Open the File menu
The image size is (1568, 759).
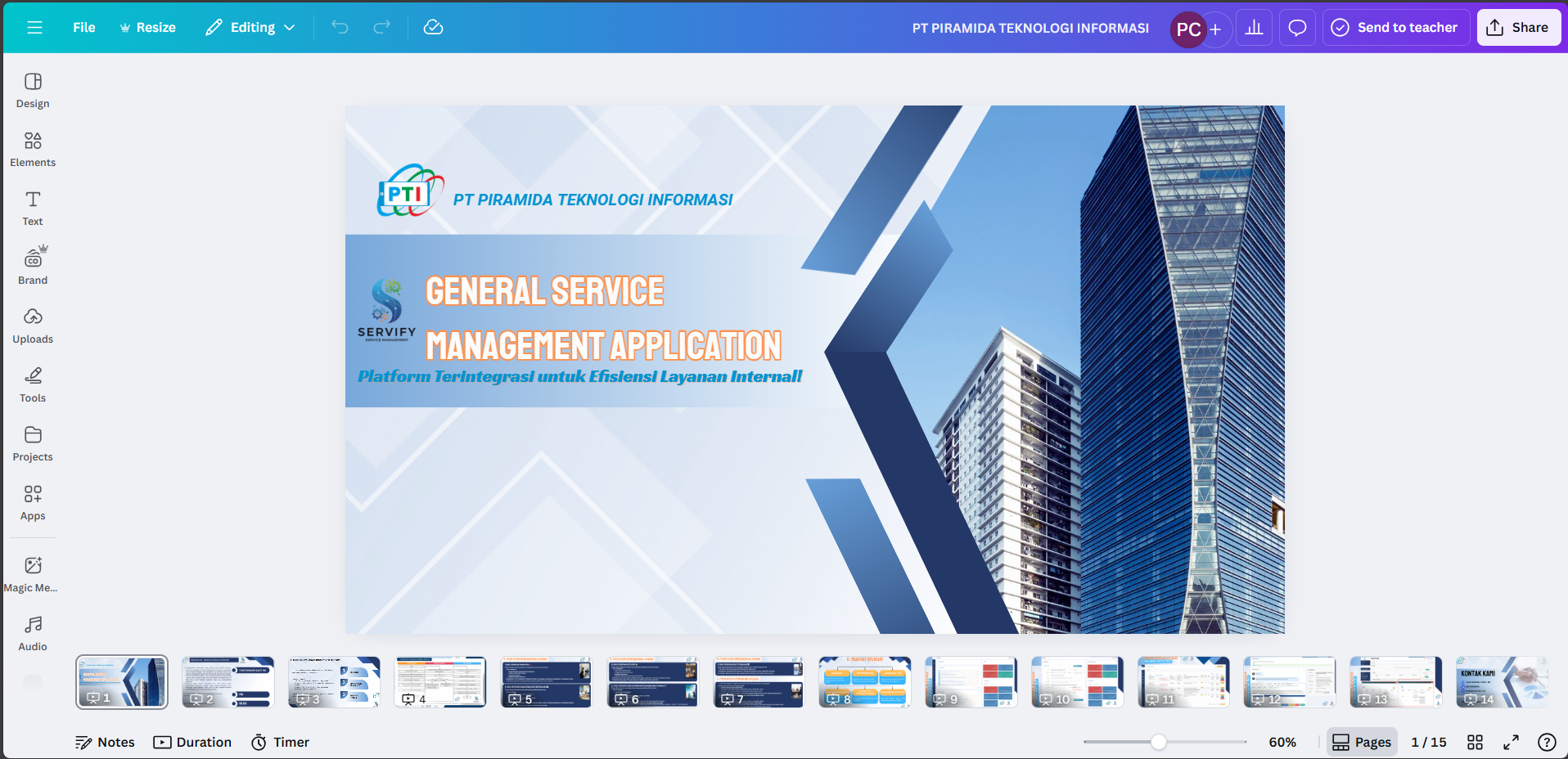[84, 28]
